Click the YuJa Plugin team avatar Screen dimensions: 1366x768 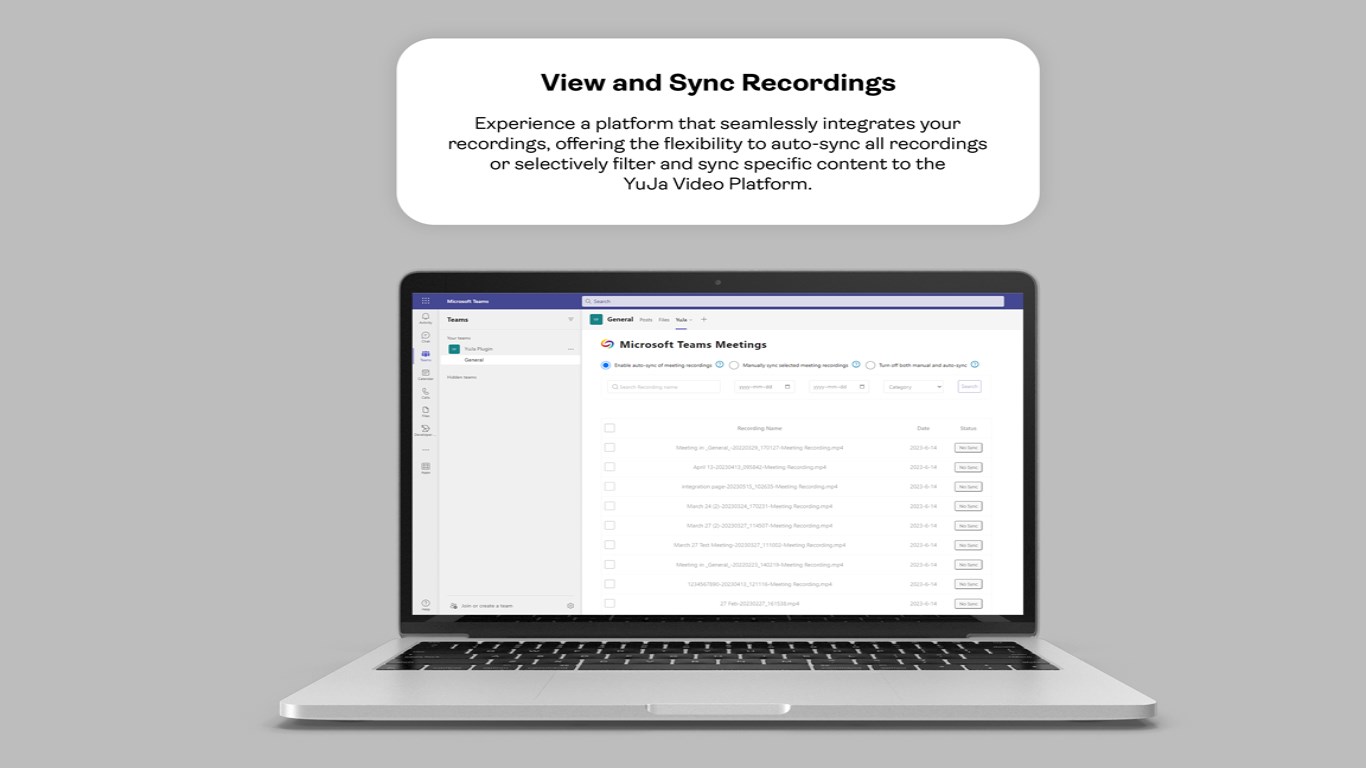pyautogui.click(x=454, y=349)
